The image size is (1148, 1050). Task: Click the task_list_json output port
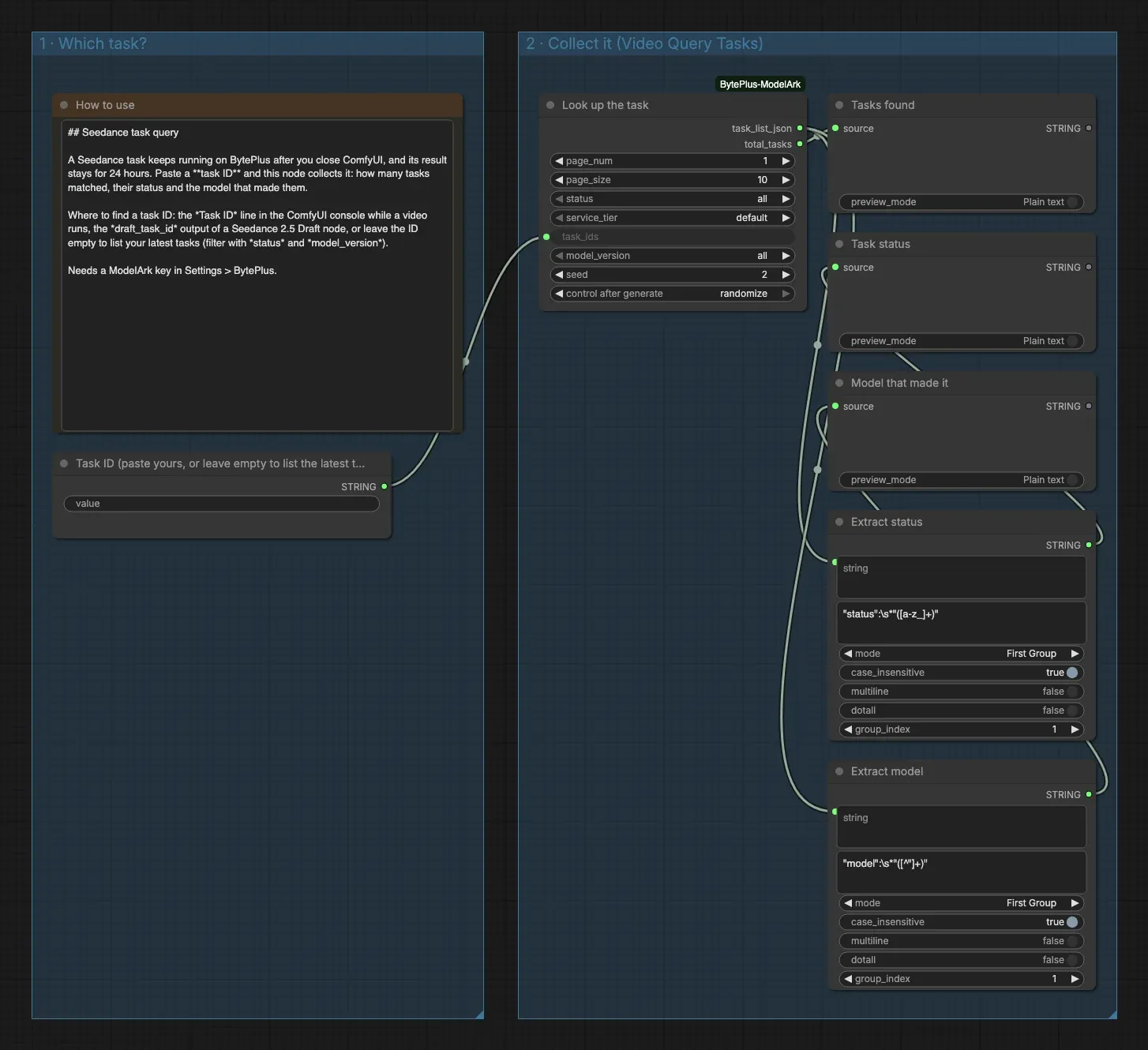point(800,128)
